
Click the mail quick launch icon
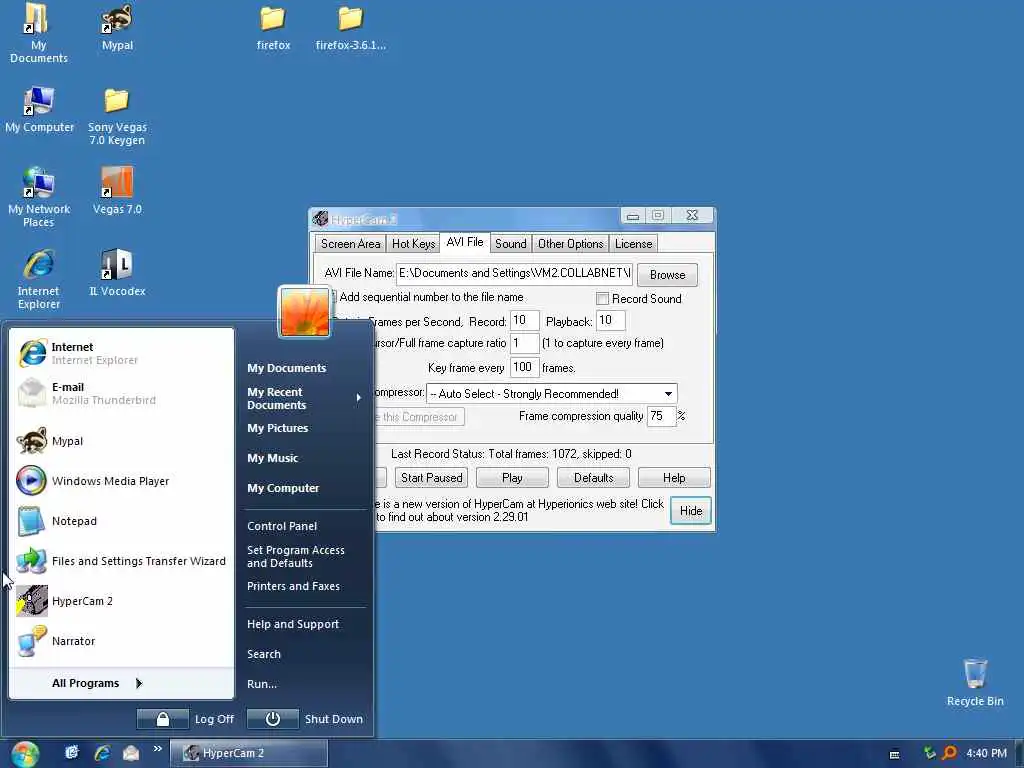click(131, 753)
